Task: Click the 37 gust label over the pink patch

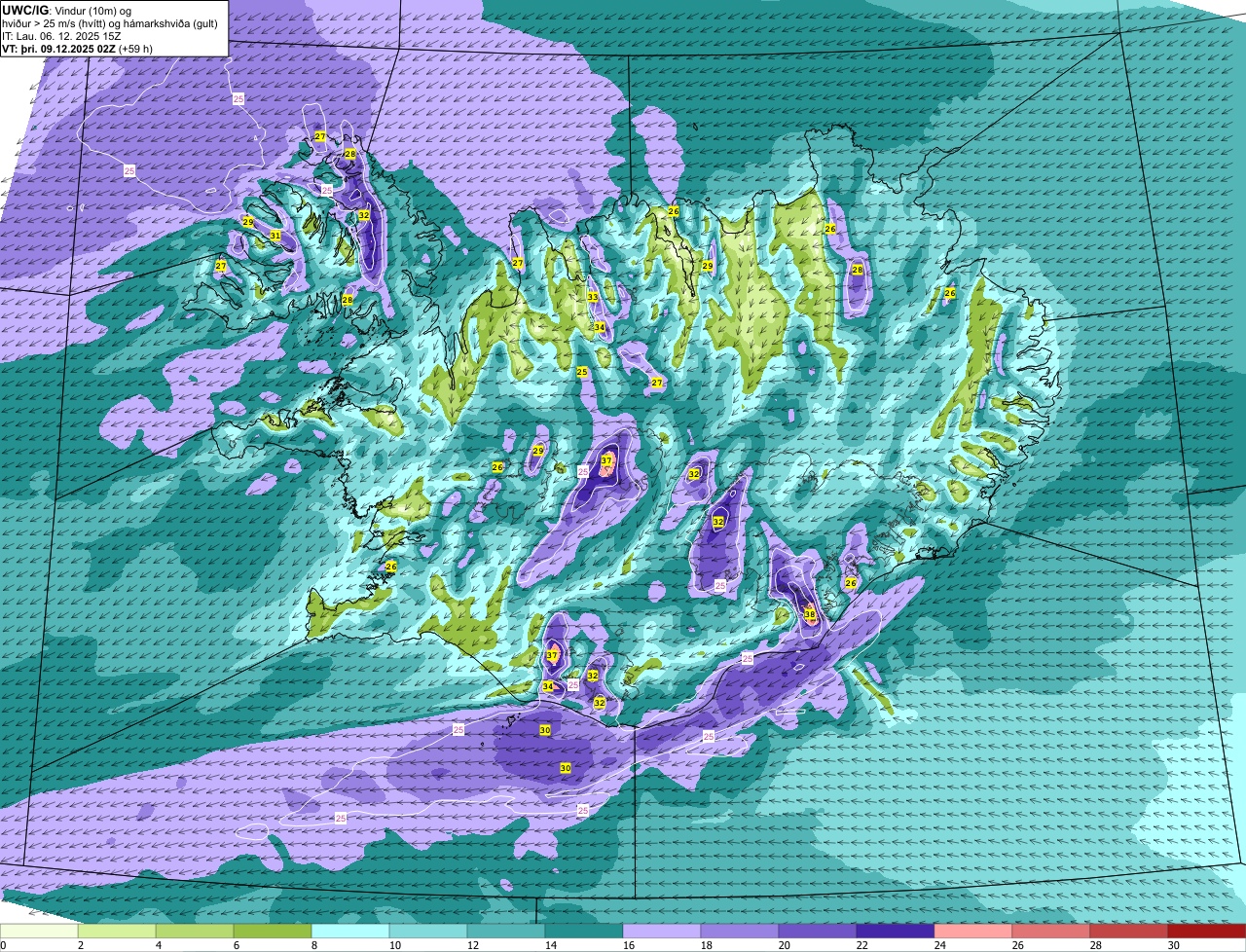Action: (606, 460)
